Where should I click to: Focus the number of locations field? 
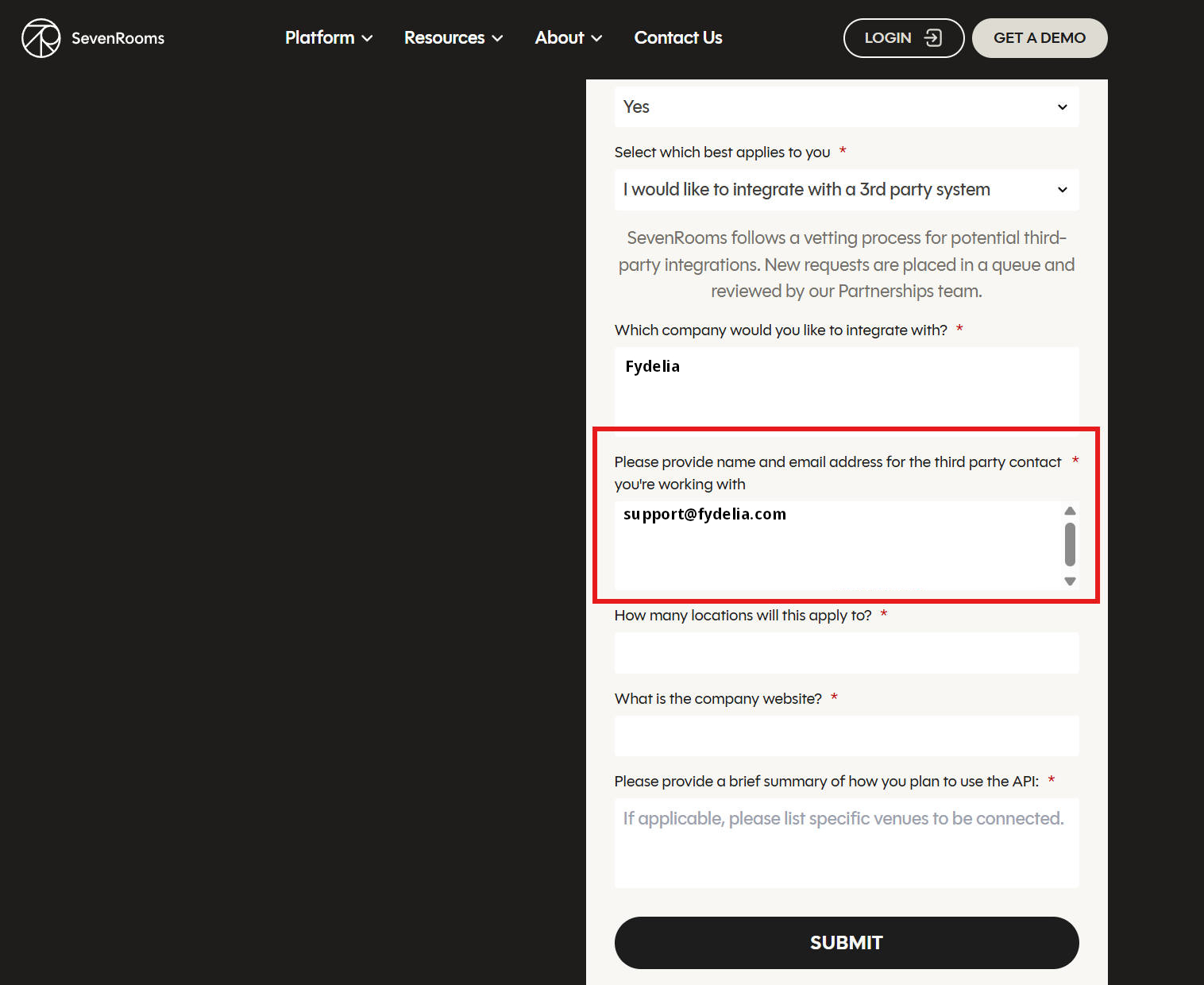(846, 653)
